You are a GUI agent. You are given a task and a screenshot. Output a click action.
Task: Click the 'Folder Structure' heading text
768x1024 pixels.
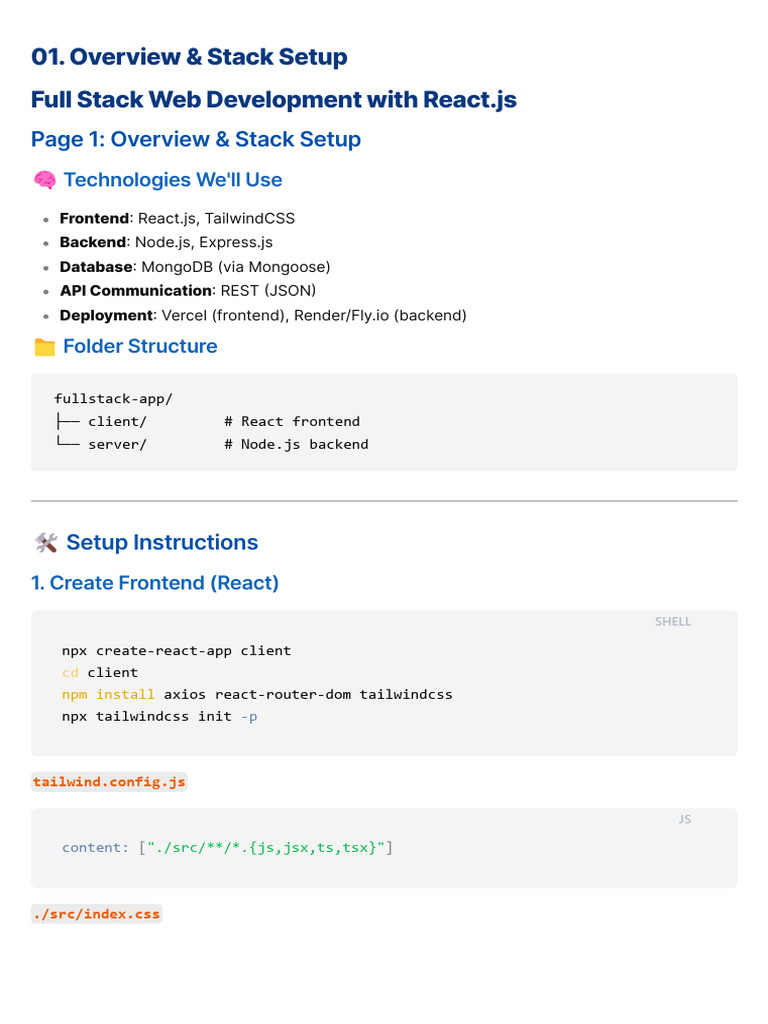[139, 346]
